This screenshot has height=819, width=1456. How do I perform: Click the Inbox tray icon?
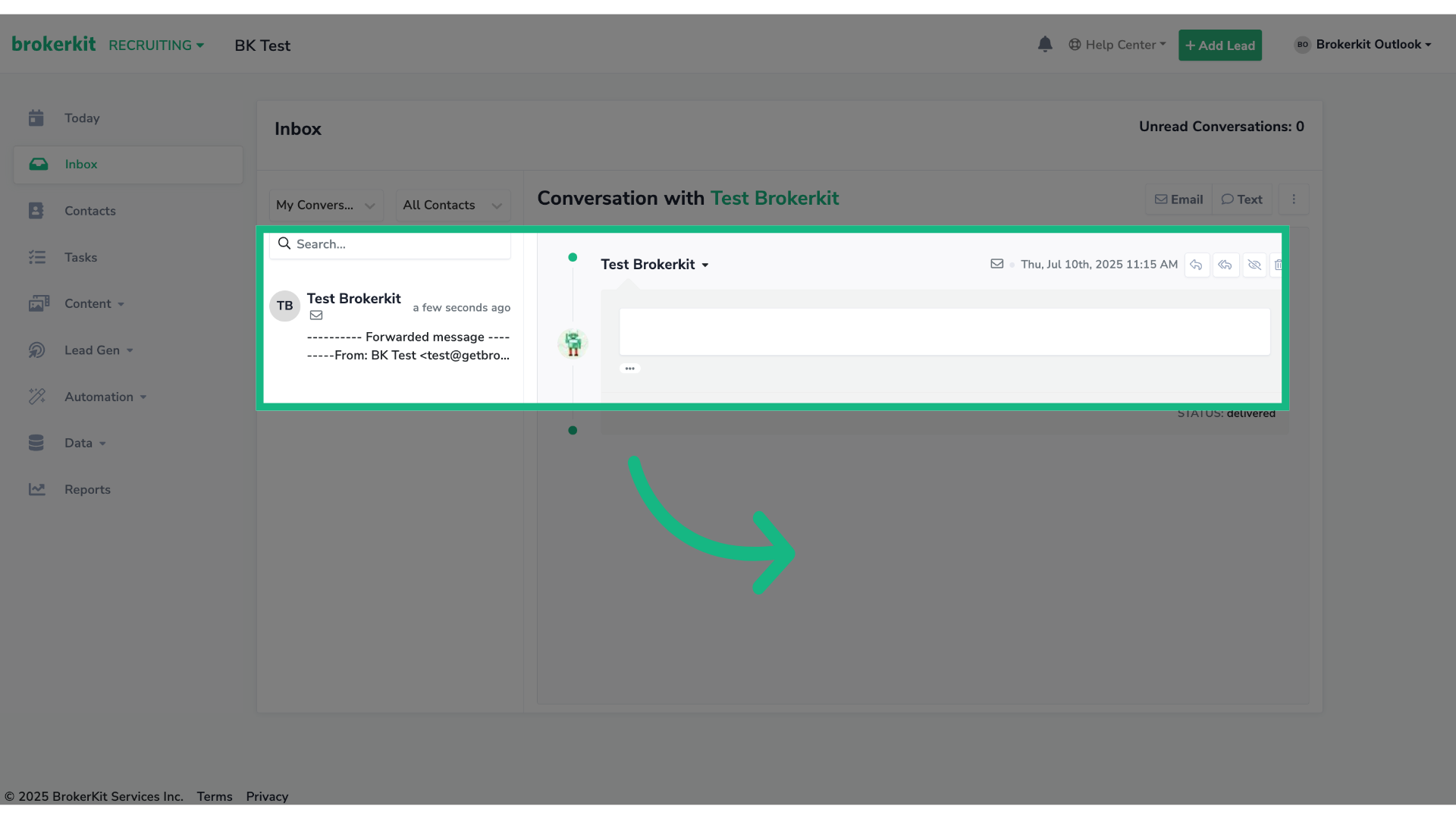38,165
